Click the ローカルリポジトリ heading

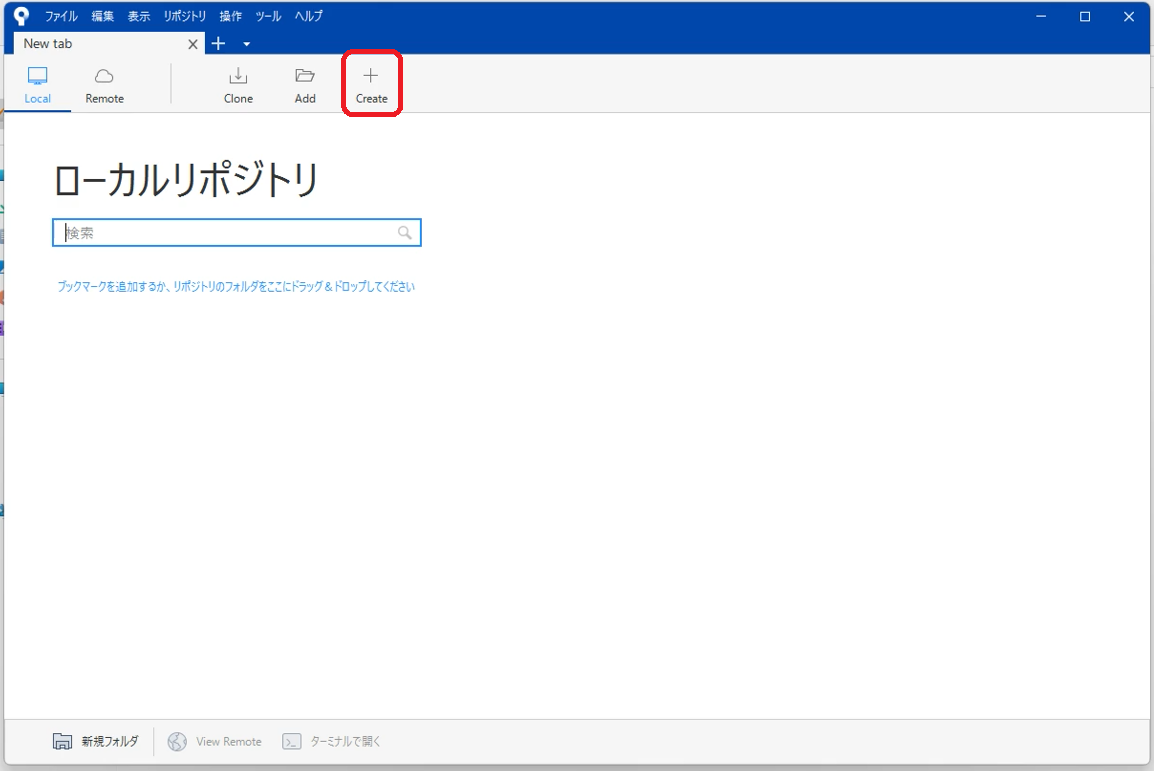[186, 180]
